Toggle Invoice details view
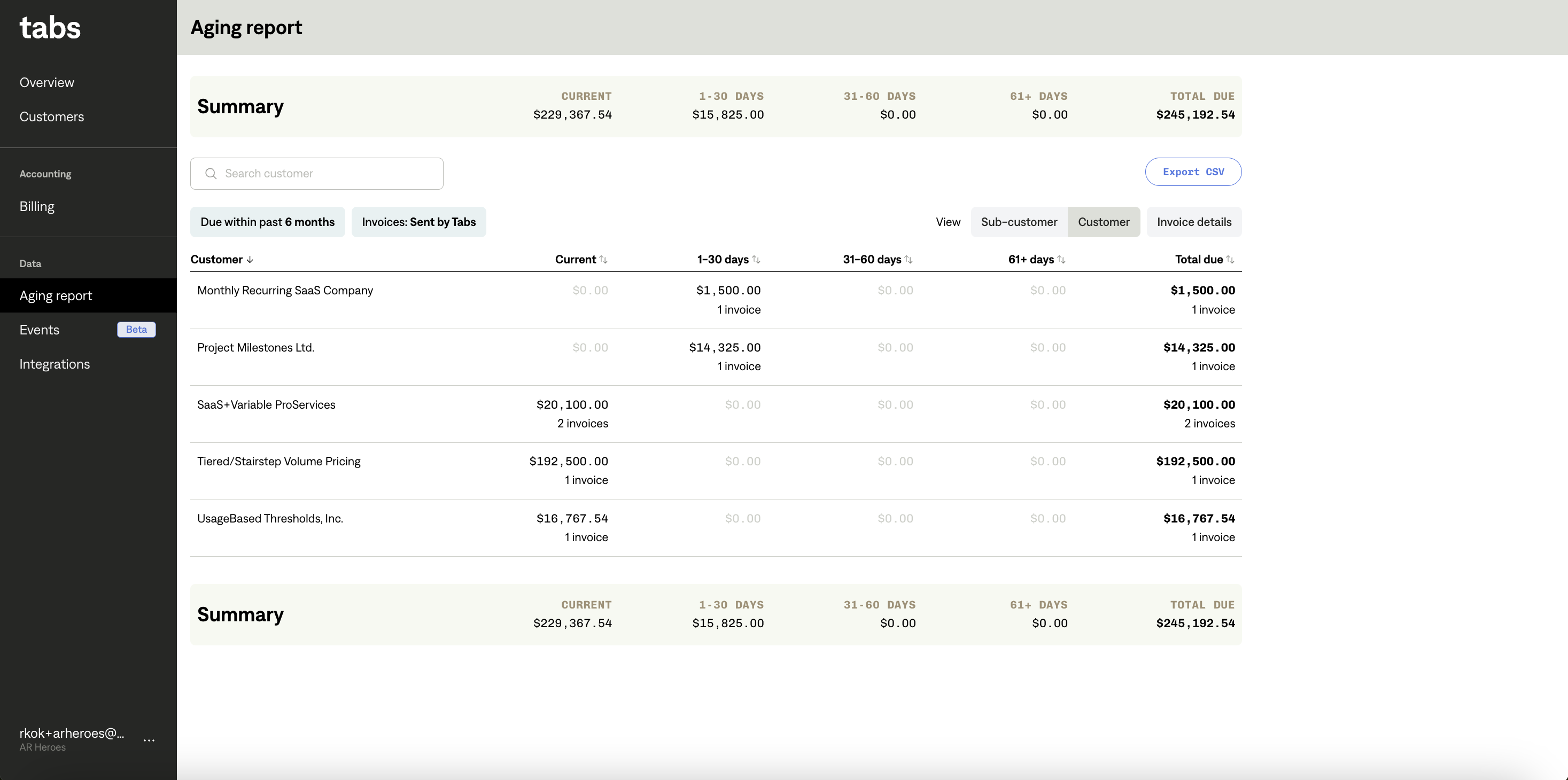 tap(1194, 222)
